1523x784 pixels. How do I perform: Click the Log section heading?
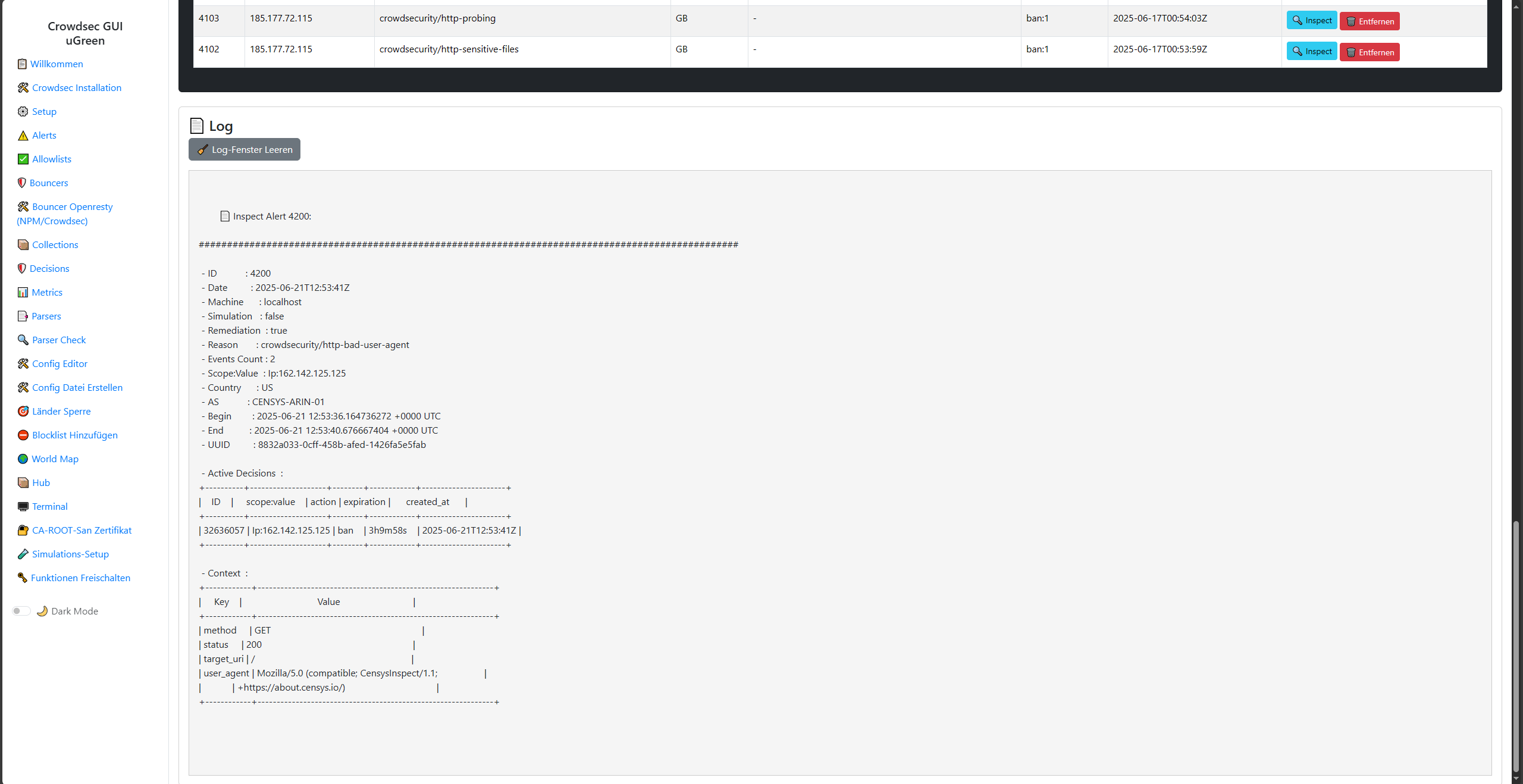click(x=211, y=126)
